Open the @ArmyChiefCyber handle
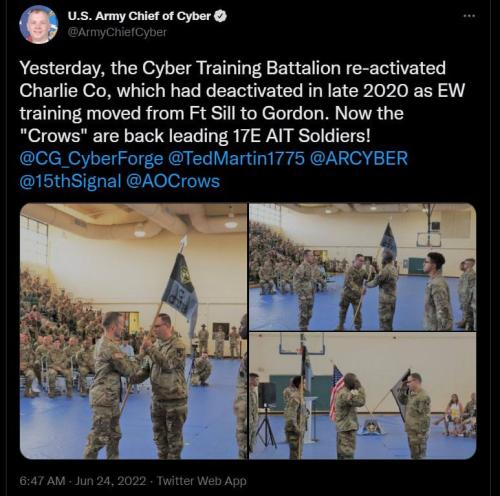This screenshot has height=496, width=500. tap(117, 32)
